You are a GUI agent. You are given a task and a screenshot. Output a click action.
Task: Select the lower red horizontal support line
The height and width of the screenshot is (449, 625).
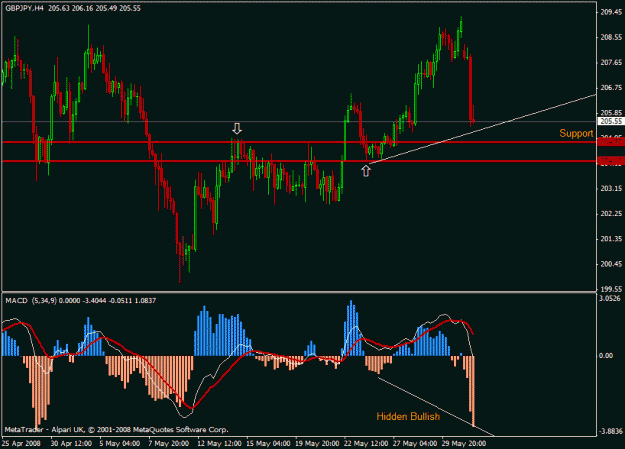(299, 161)
